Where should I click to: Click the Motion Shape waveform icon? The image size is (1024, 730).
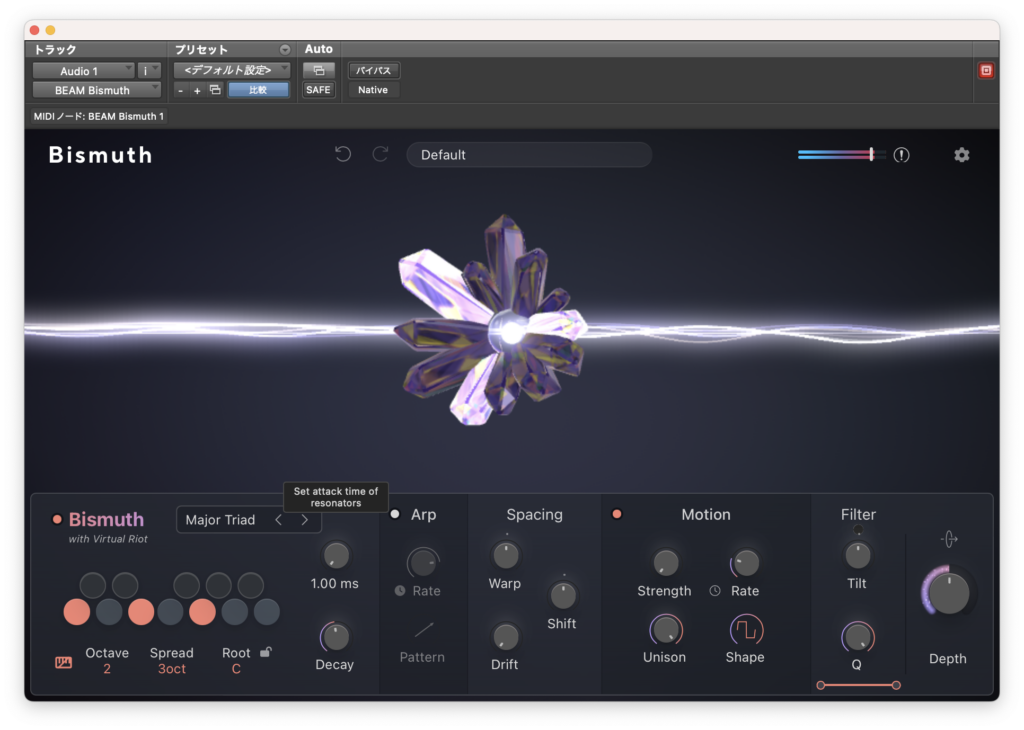click(x=746, y=630)
